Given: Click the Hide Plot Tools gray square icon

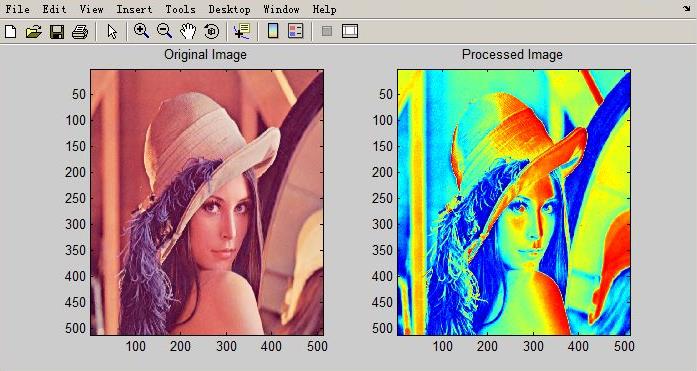Looking at the screenshot, I should click(x=327, y=31).
